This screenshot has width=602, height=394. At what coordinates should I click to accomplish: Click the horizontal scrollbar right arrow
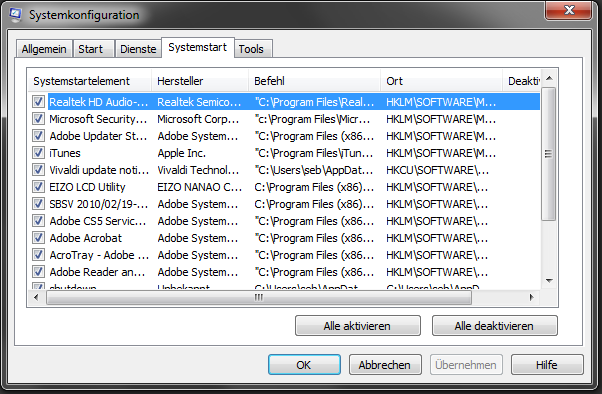[531, 297]
